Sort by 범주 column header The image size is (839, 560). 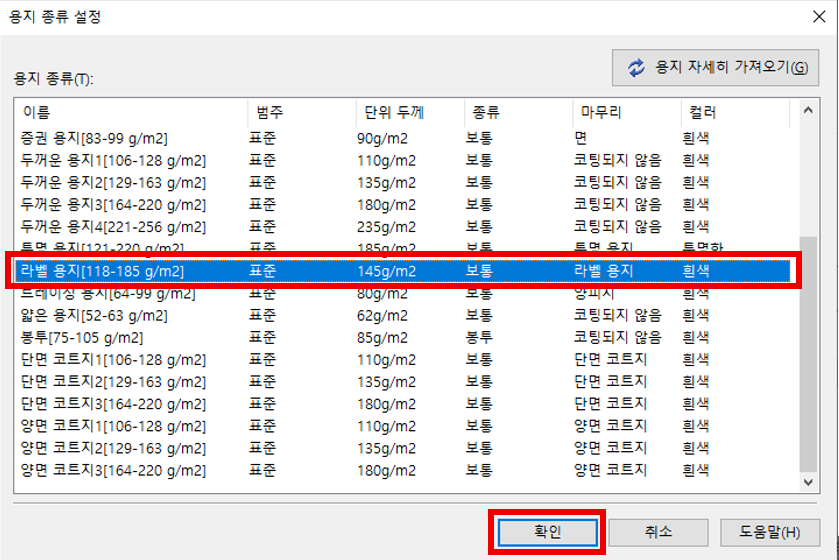pos(300,113)
